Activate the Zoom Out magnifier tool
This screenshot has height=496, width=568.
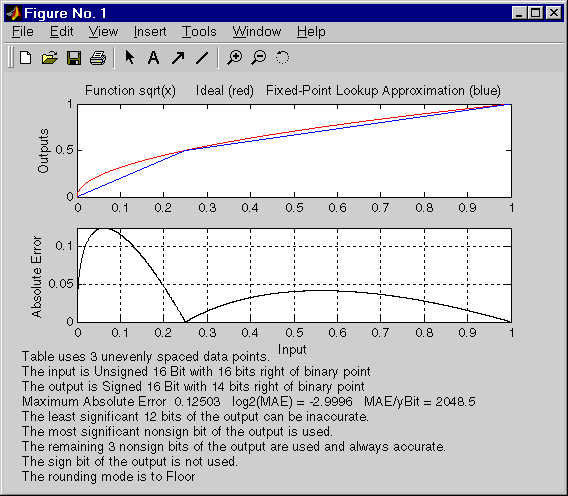(x=259, y=58)
